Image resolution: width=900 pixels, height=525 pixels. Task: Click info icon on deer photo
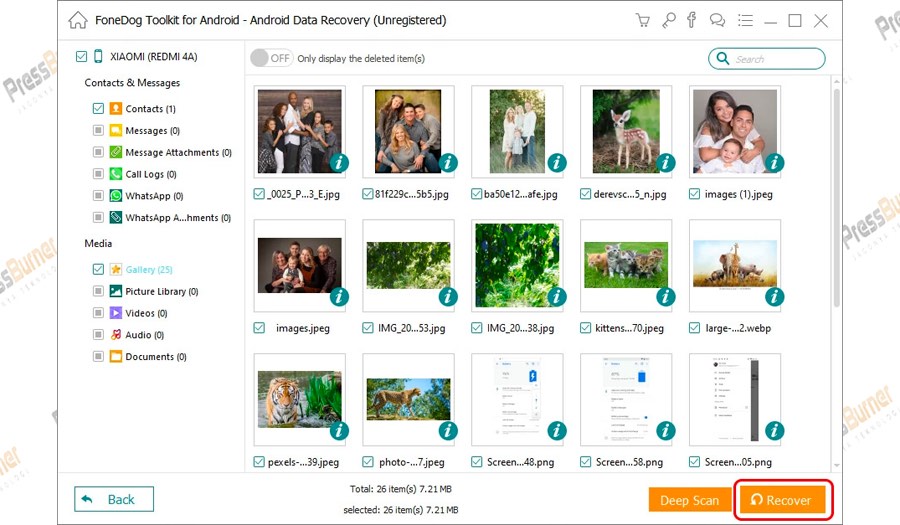pos(666,163)
